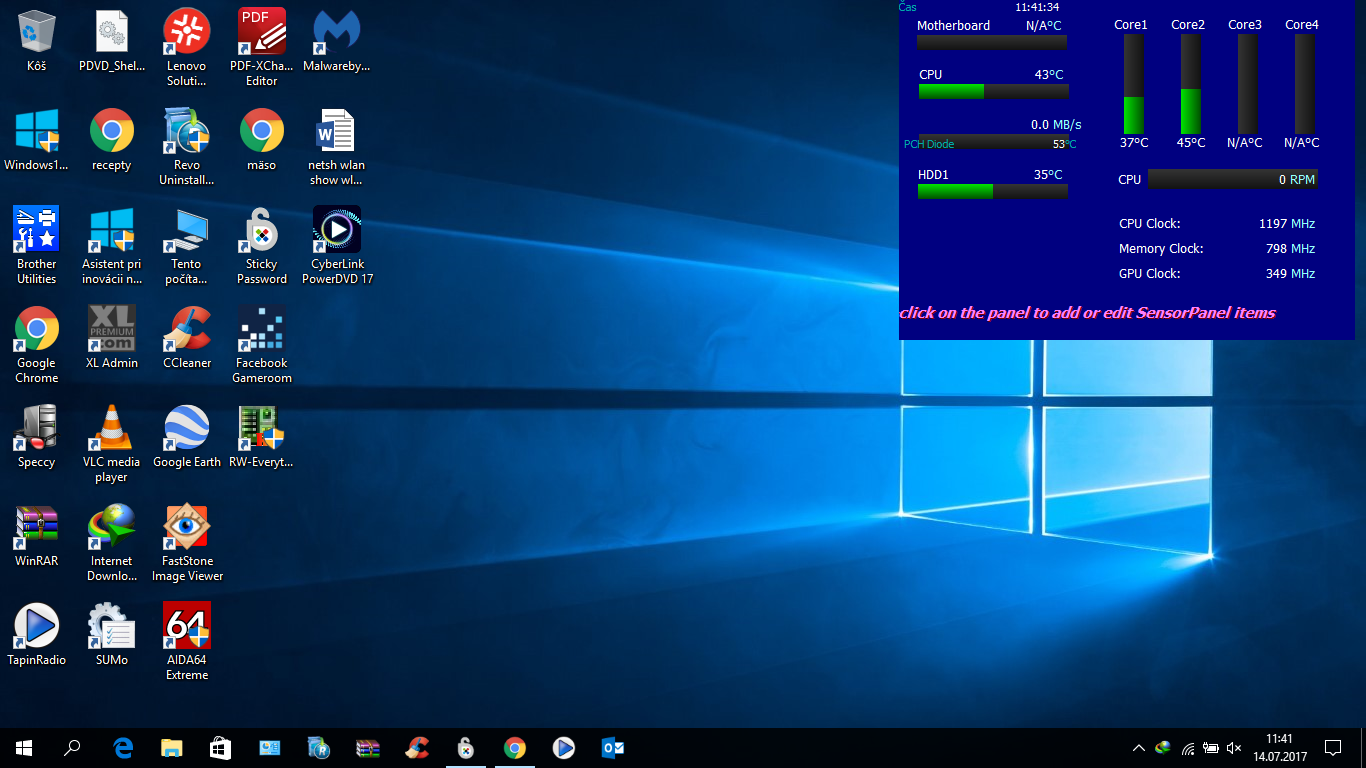
Task: Open the Windows Start menu
Action: click(x=24, y=748)
